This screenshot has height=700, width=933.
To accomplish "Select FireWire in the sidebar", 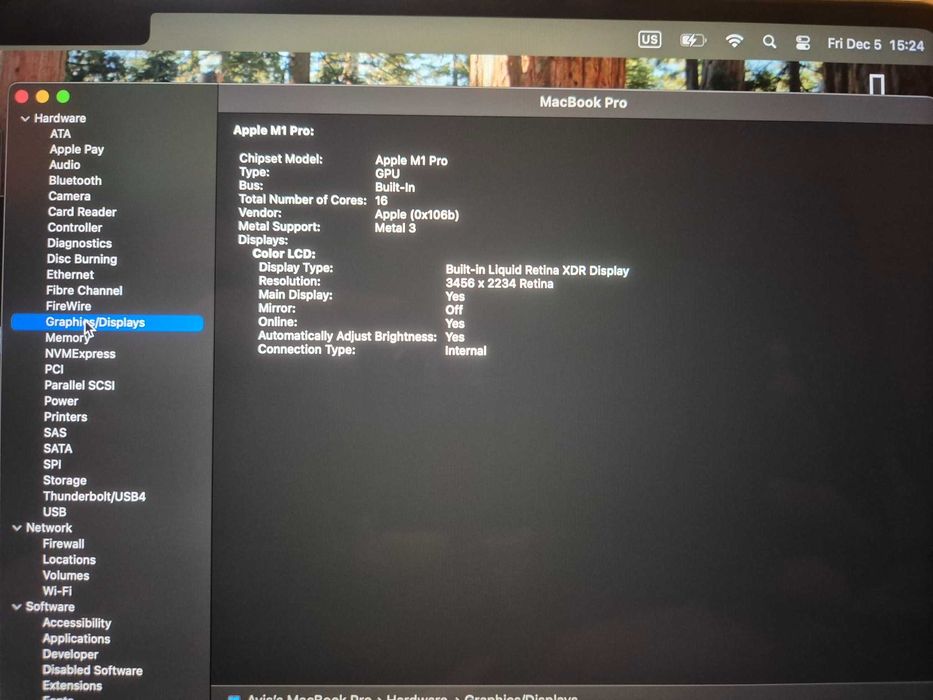I will (68, 306).
